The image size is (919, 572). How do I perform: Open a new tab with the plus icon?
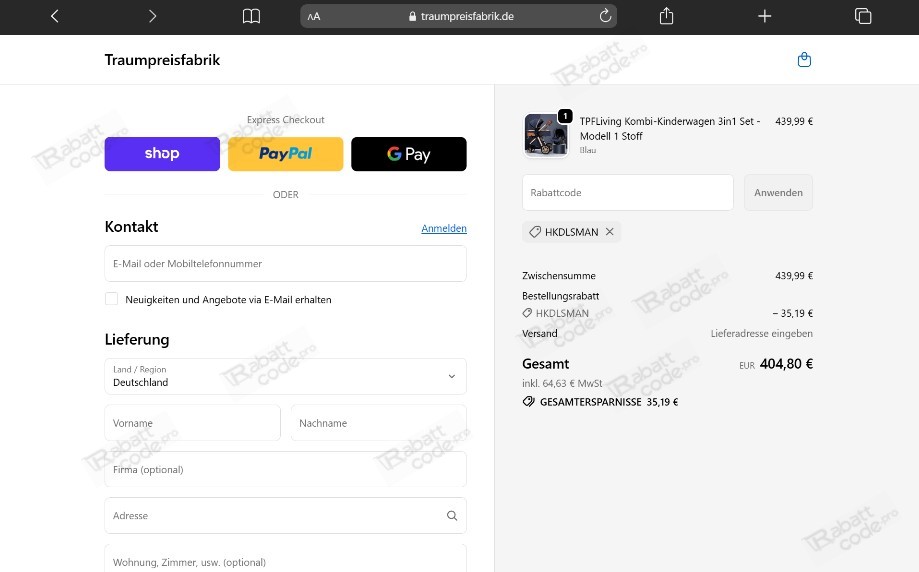pyautogui.click(x=764, y=16)
